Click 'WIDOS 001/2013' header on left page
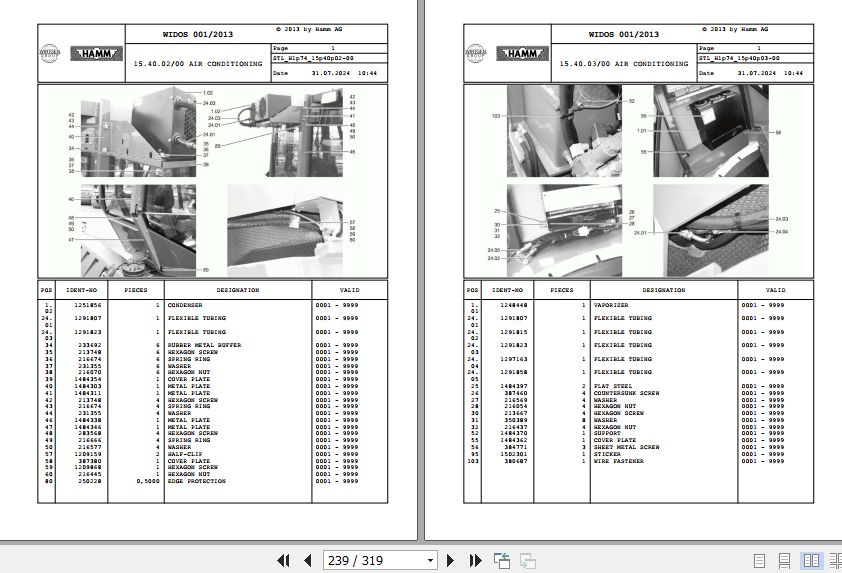This screenshot has width=842, height=573. pos(198,34)
